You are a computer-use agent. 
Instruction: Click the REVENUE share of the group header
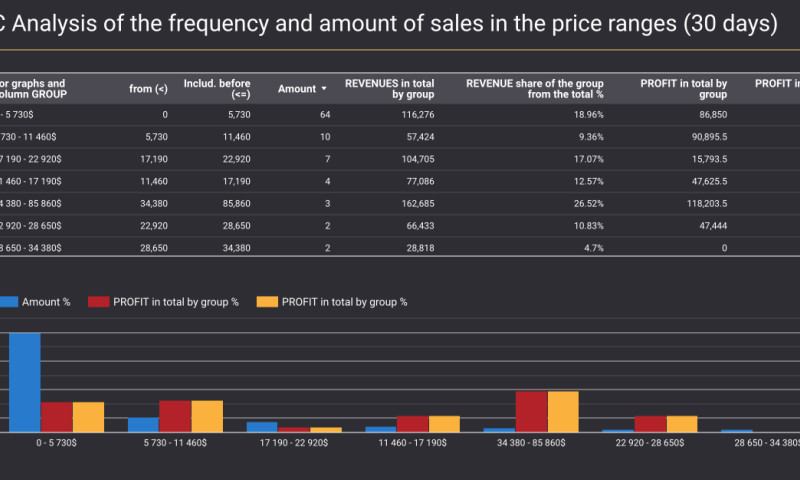click(x=535, y=89)
